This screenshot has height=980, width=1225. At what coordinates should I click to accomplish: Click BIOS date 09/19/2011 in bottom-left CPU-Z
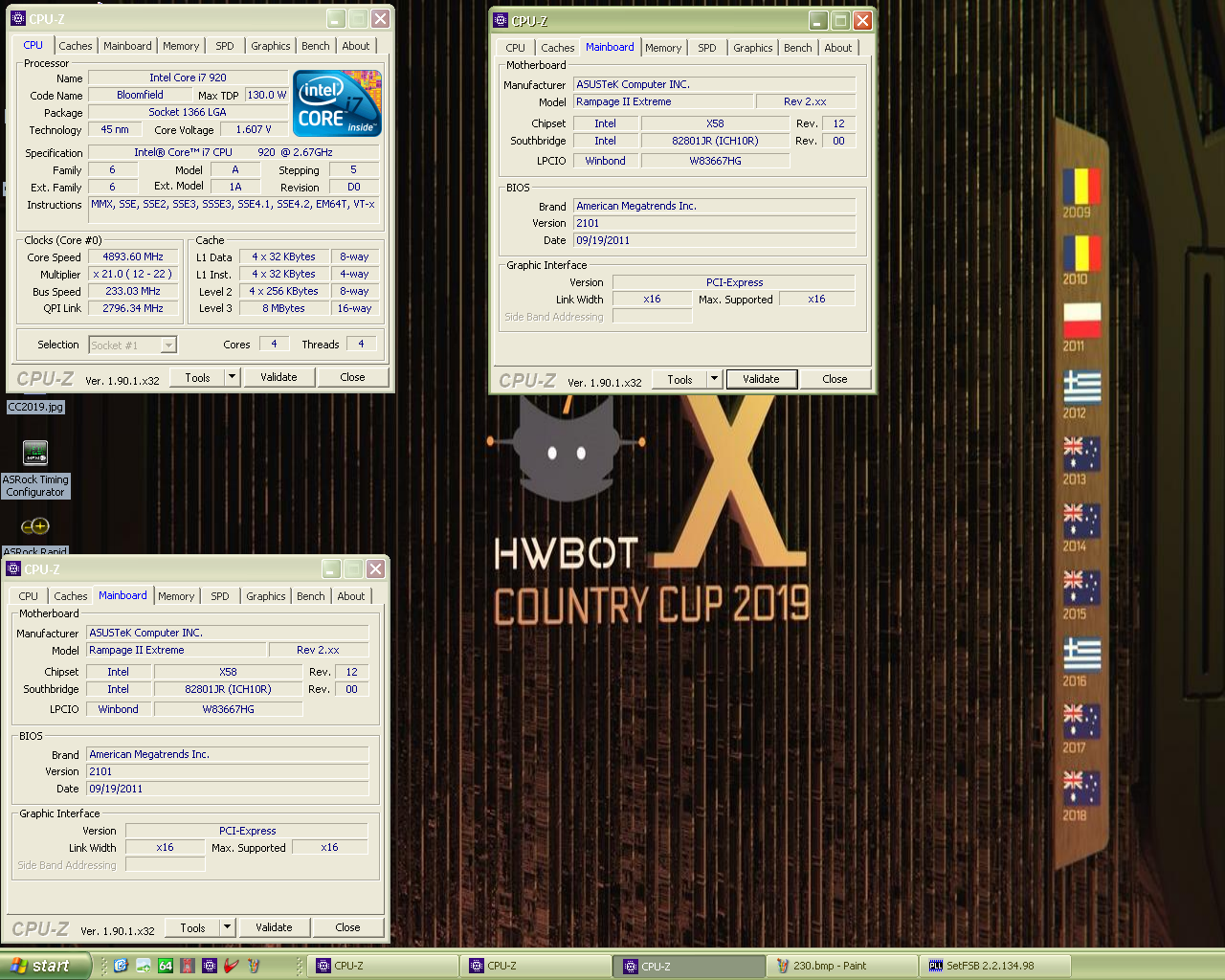click(x=227, y=789)
